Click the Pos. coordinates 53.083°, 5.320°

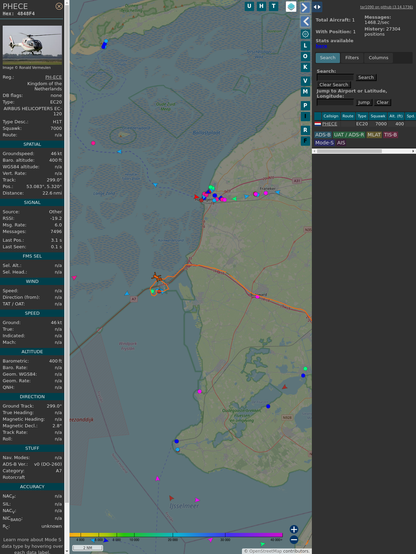click(44, 187)
